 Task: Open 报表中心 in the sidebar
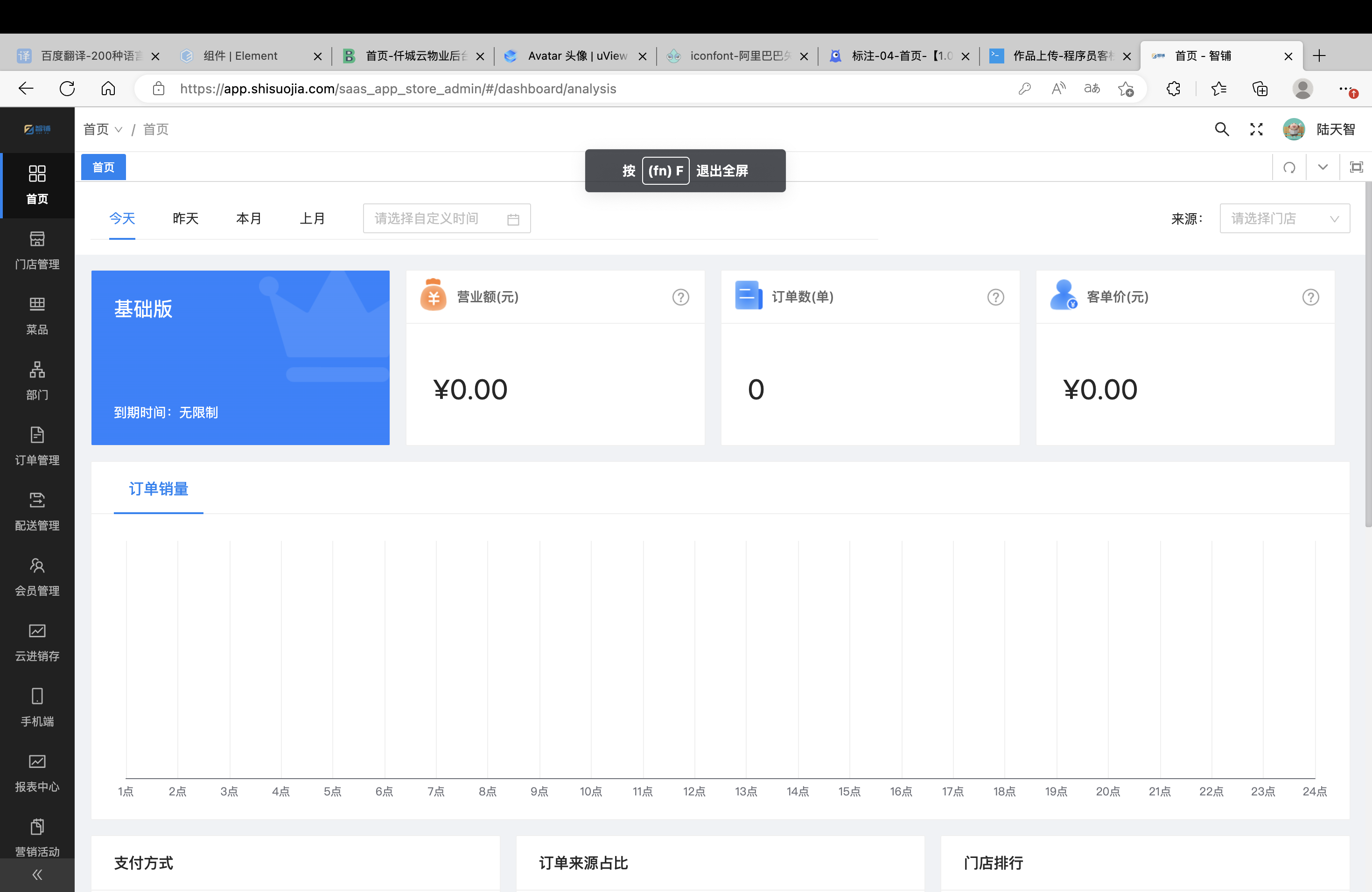pos(37,773)
